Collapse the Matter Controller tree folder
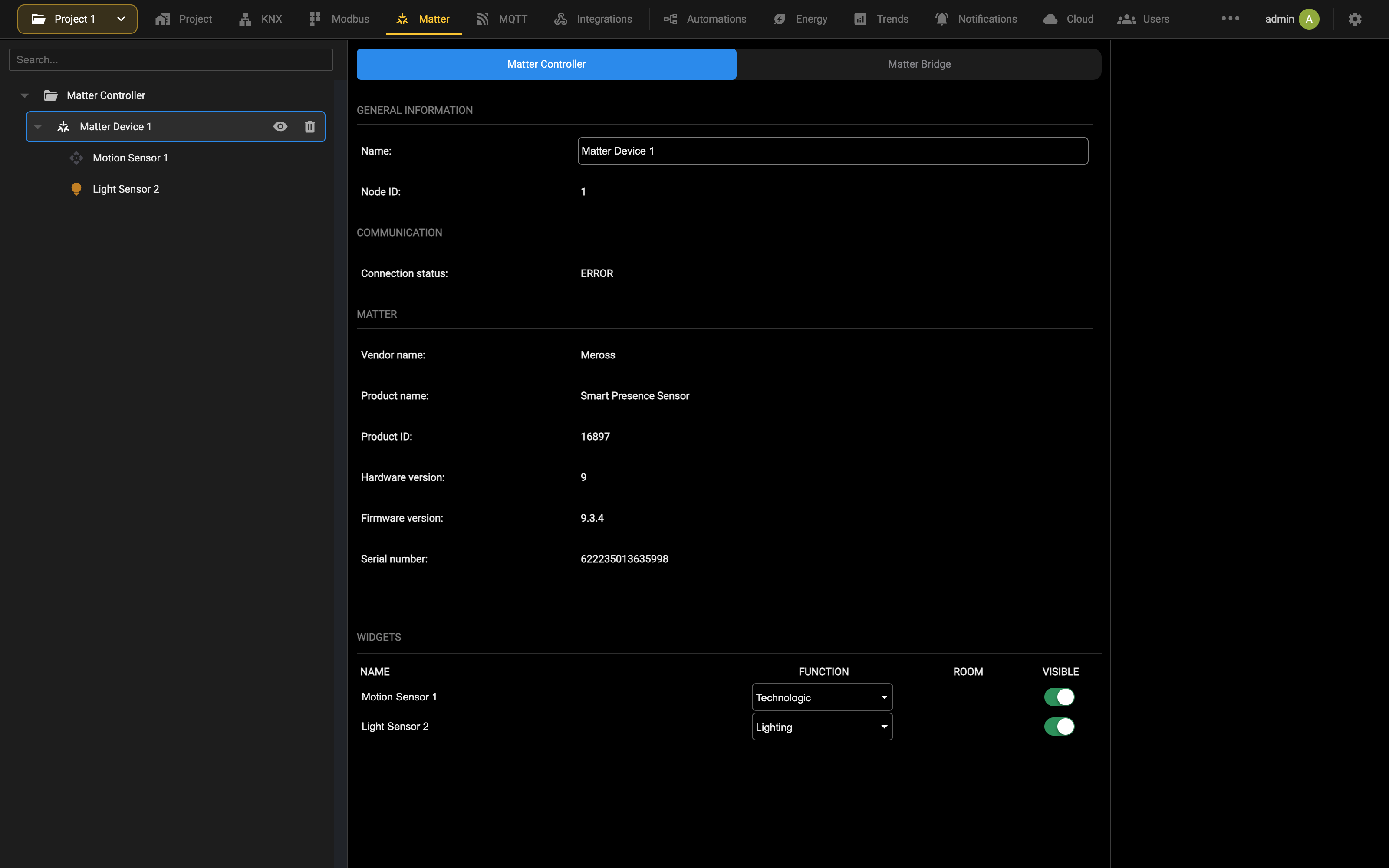 25,95
